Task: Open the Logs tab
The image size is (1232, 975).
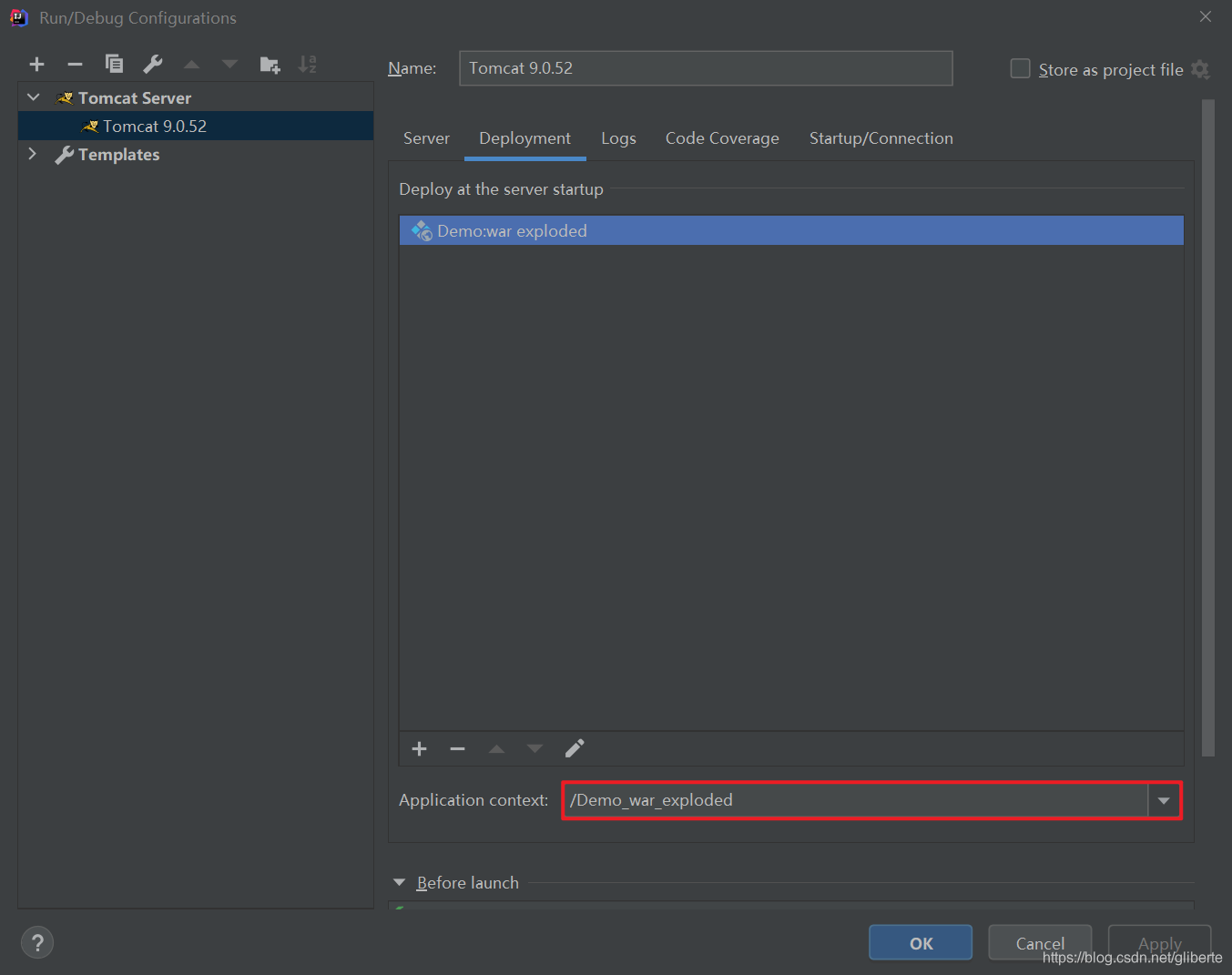Action: point(618,138)
